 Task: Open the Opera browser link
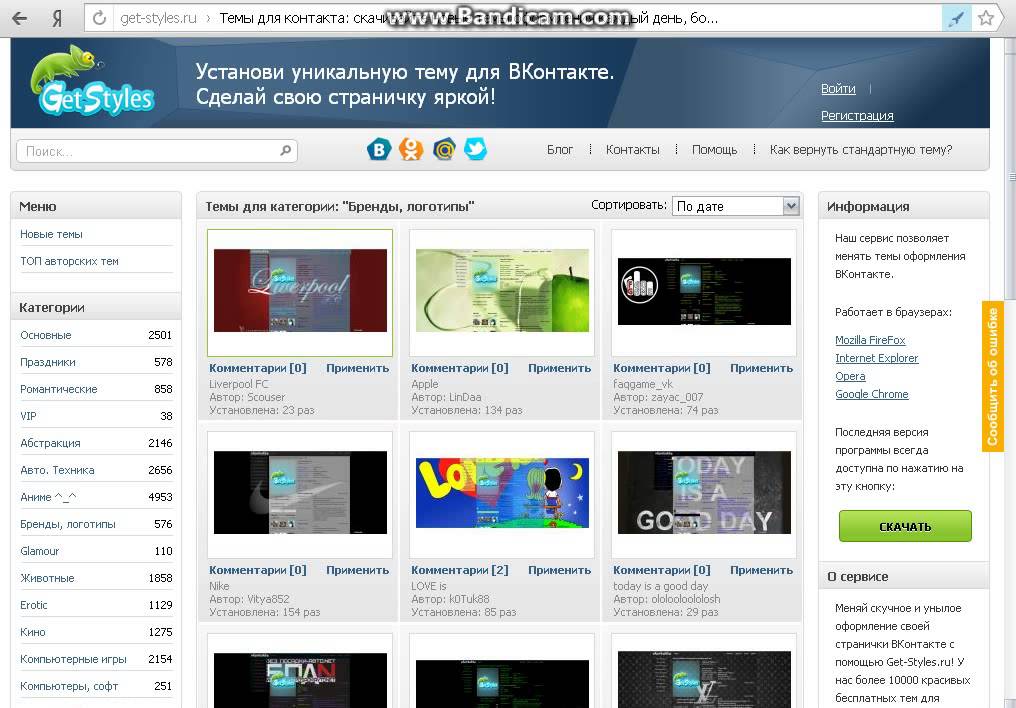(x=850, y=376)
